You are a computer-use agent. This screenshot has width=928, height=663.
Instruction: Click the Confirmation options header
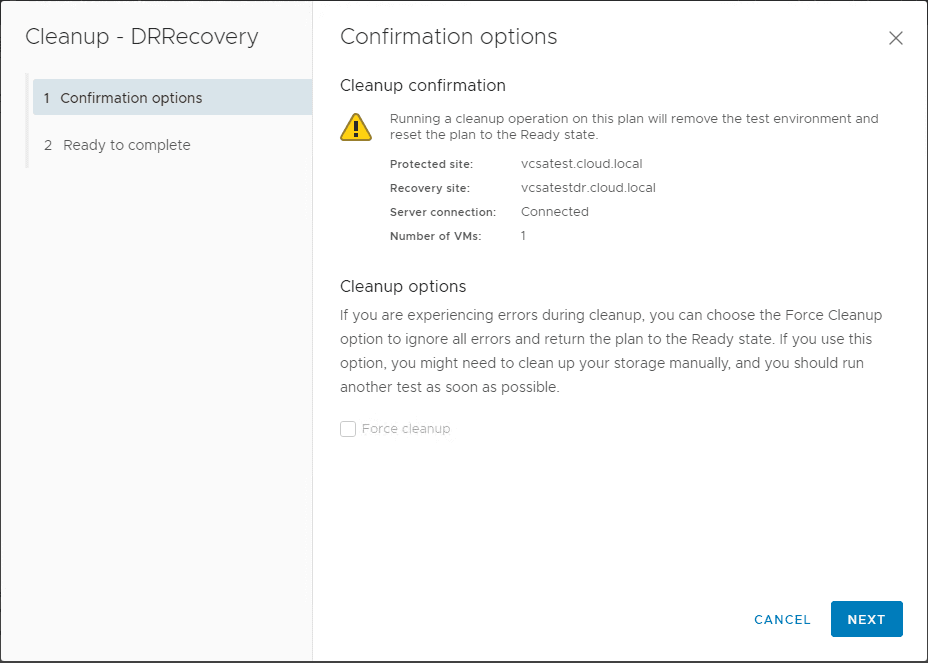point(448,37)
